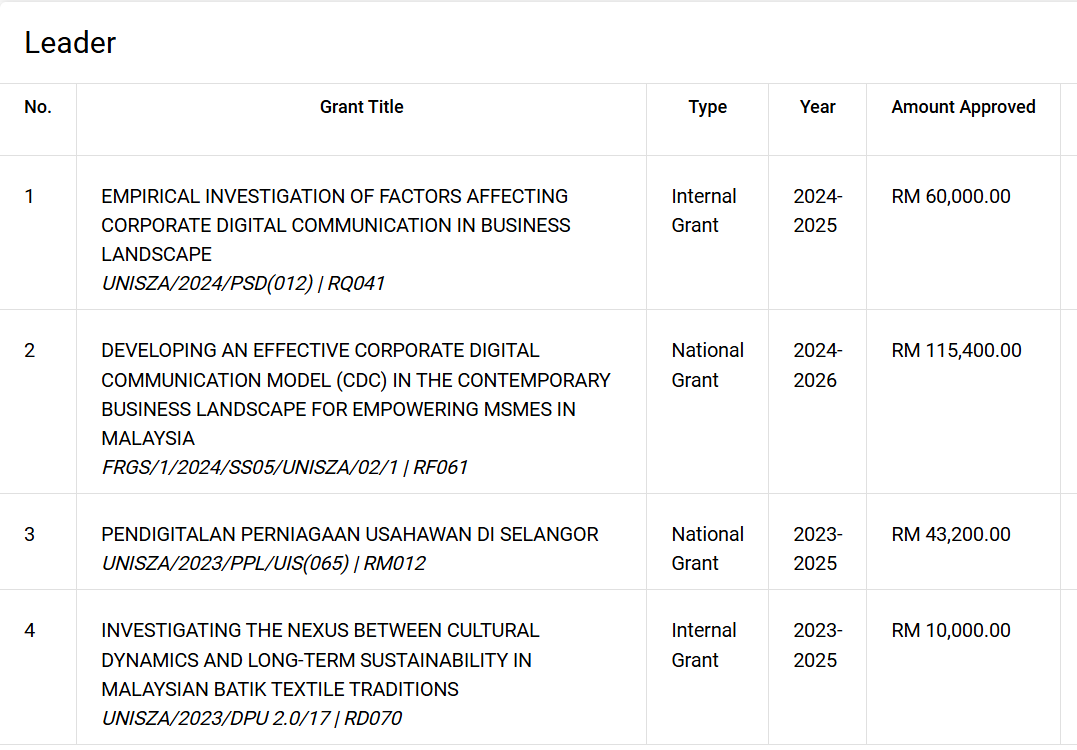The image size is (1077, 750).
Task: Click the Leader section heading
Action: pos(70,43)
